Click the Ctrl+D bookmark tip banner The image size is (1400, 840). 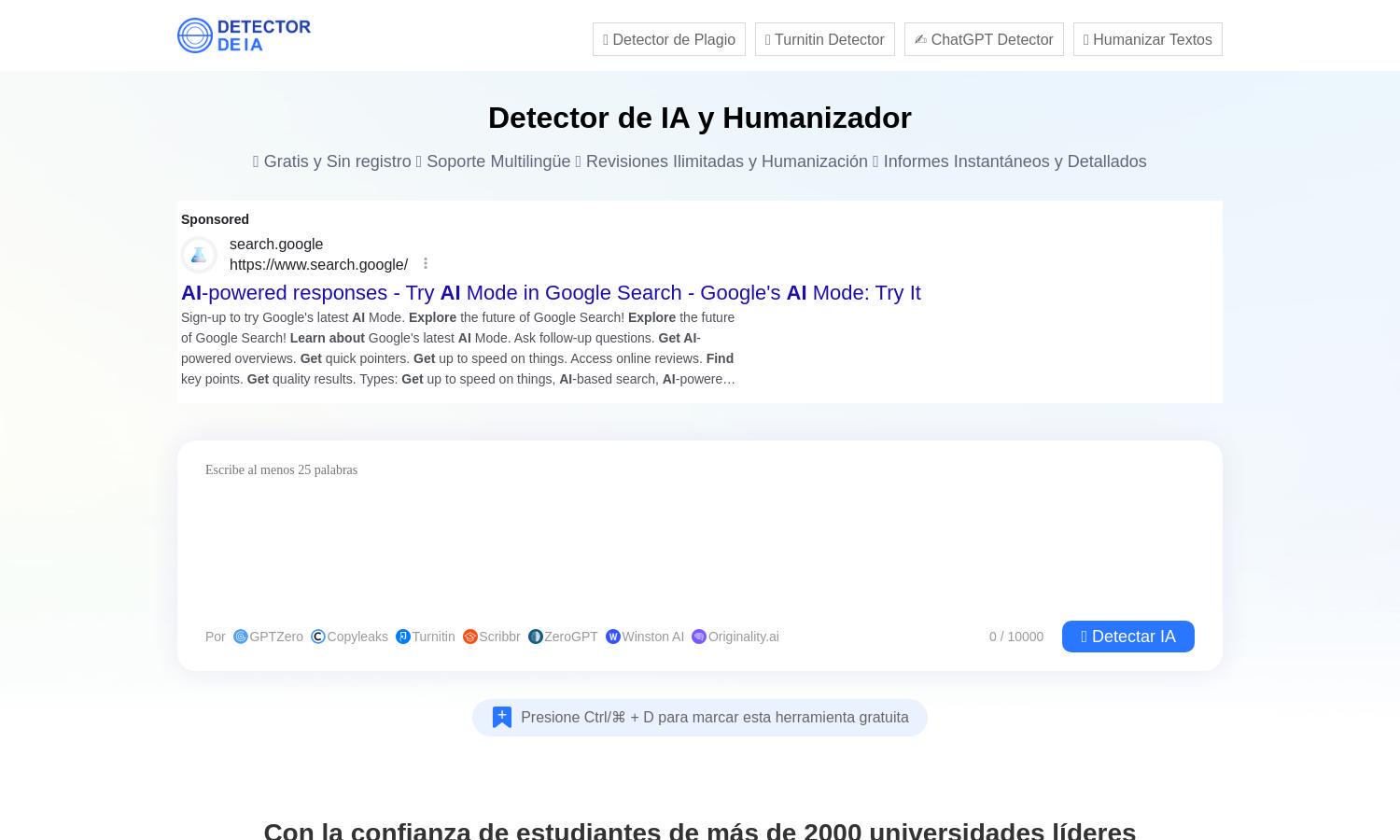point(700,718)
